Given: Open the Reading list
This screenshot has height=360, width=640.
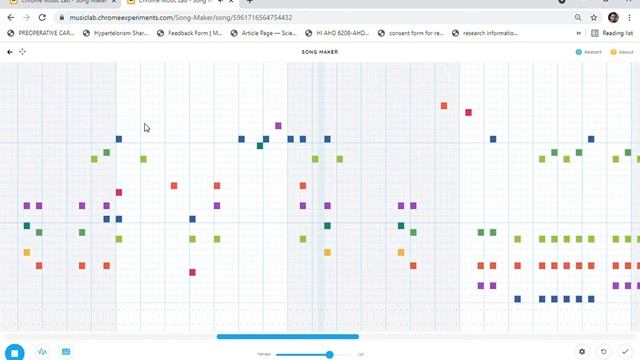Looking at the screenshot, I should pos(612,33).
